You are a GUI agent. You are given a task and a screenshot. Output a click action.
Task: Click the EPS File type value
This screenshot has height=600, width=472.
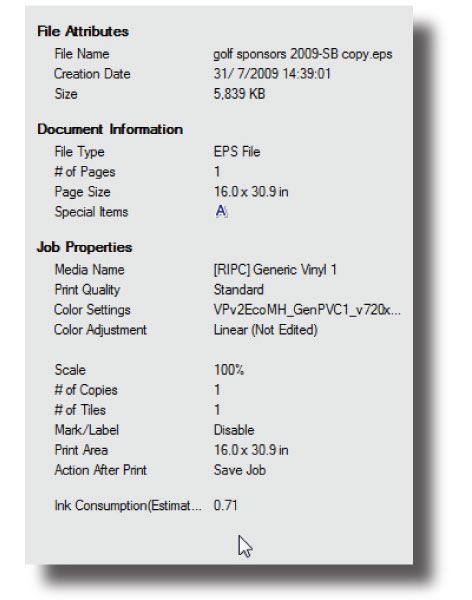coord(237,152)
